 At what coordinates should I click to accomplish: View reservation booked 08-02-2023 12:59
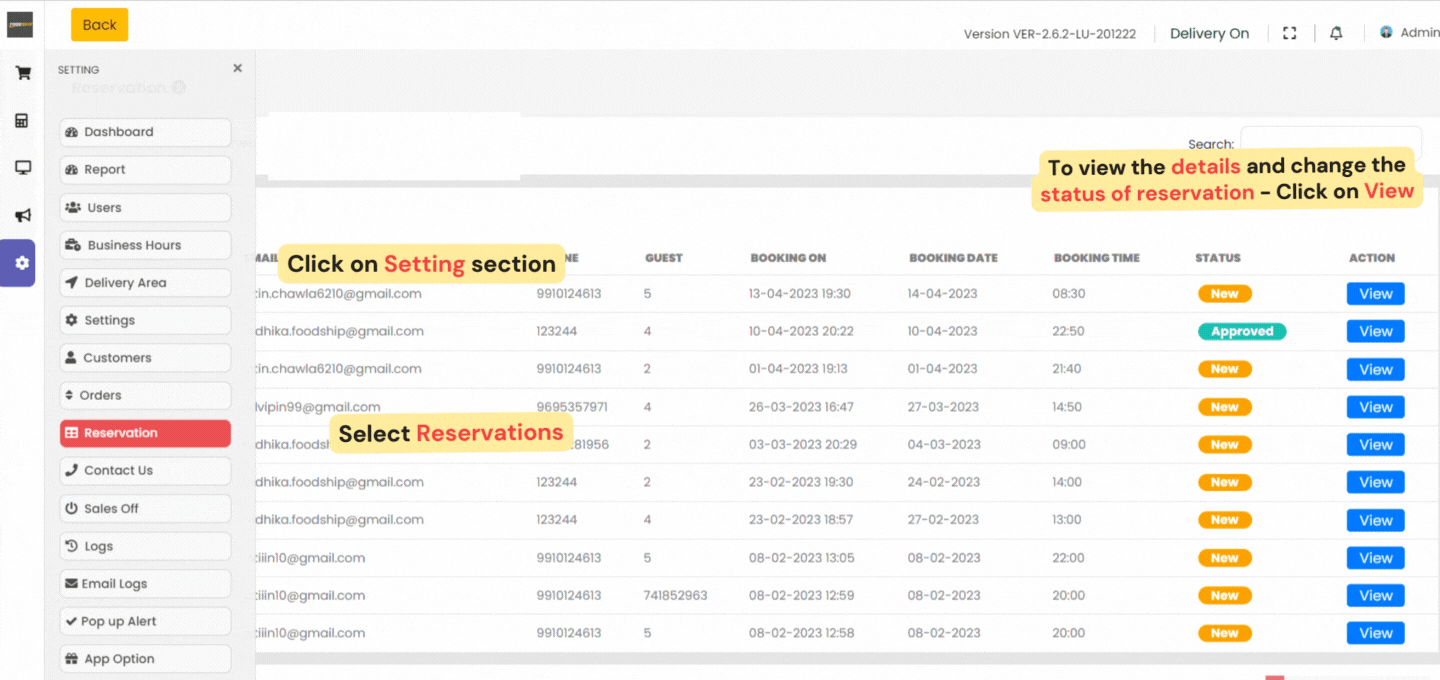[x=1375, y=595]
